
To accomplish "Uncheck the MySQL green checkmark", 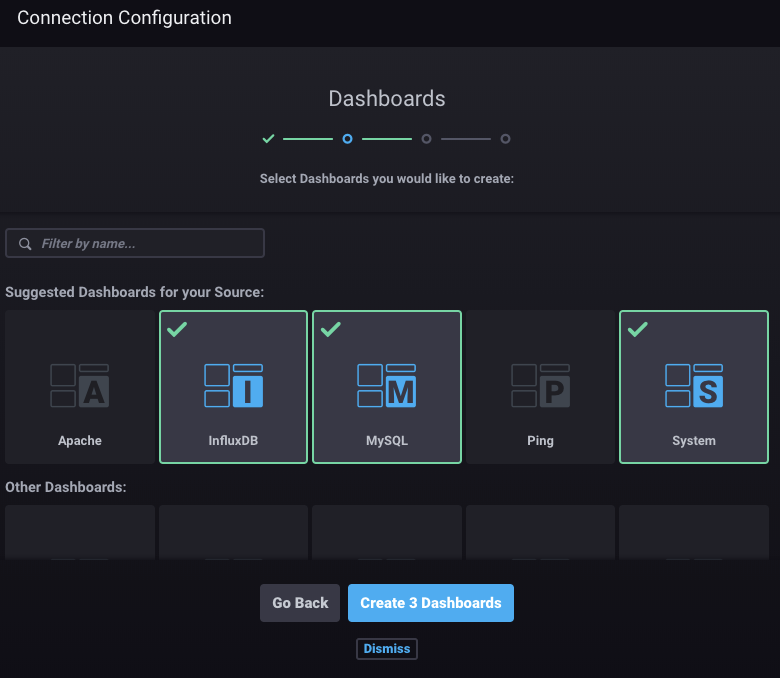I will pyautogui.click(x=331, y=329).
